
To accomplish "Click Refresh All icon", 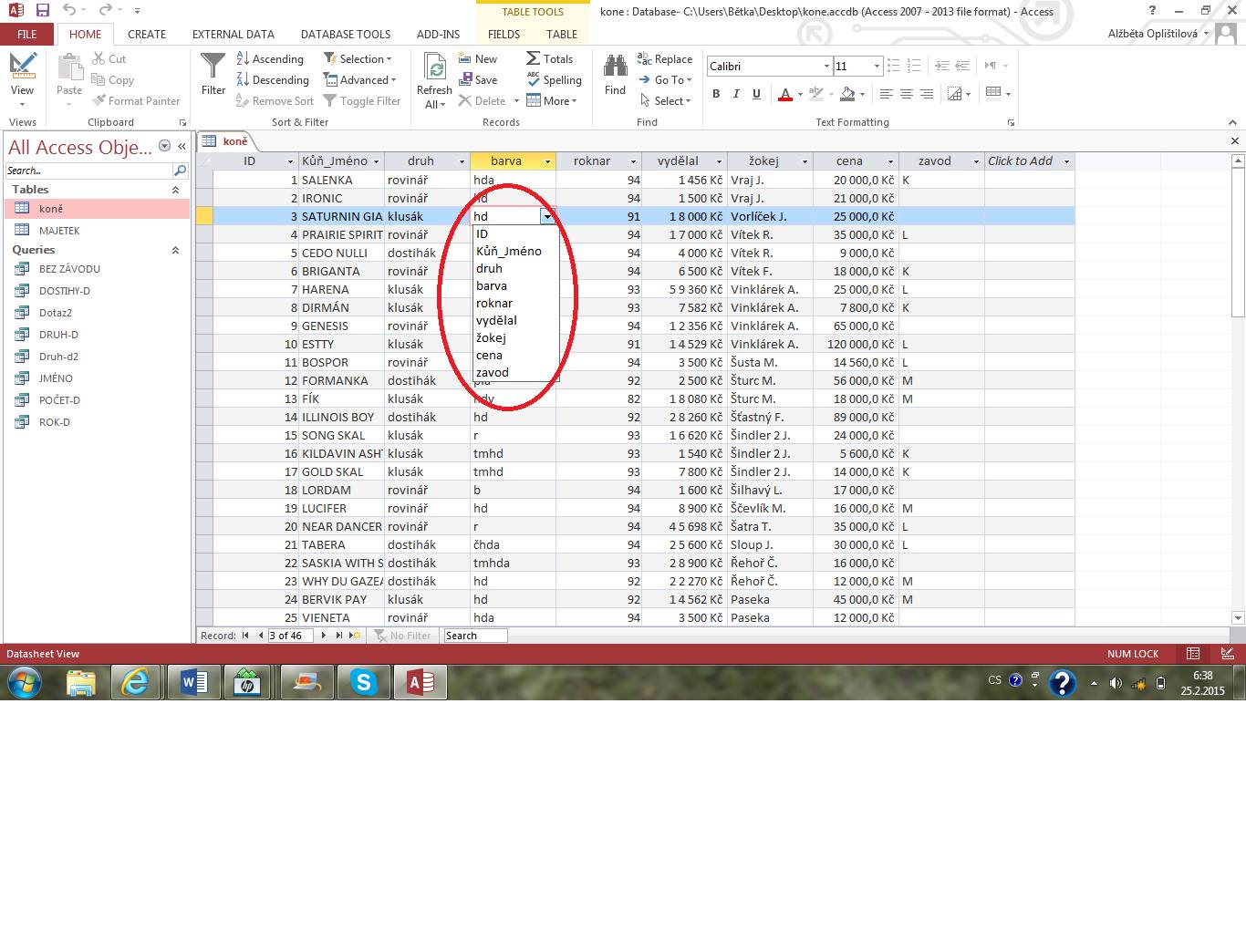I will point(434,79).
